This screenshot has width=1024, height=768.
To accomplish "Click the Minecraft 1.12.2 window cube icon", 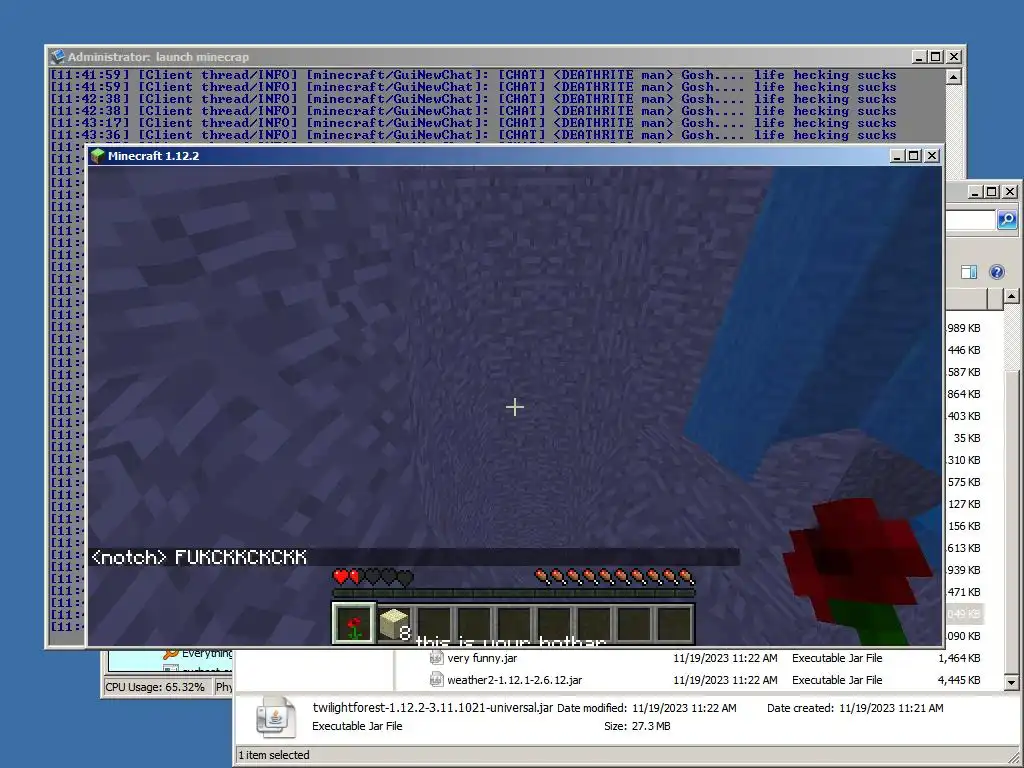I will 98,155.
